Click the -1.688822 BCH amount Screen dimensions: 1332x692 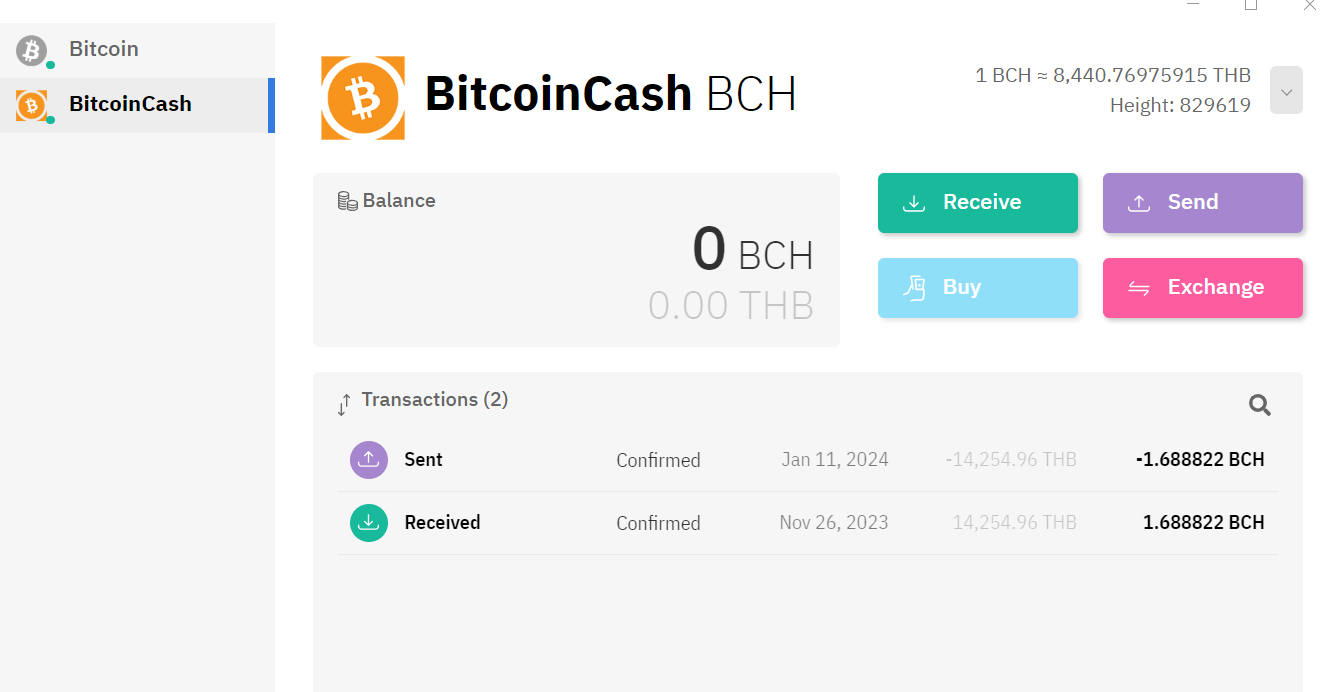tap(1200, 460)
